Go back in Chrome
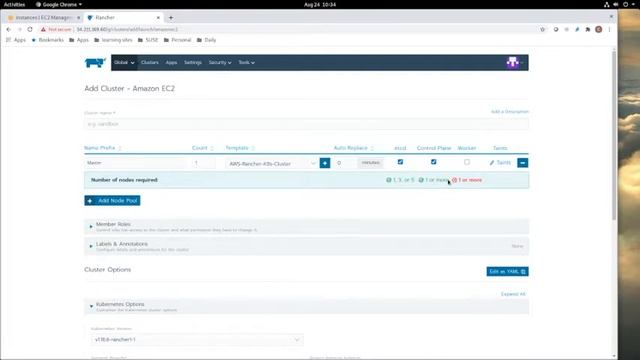 pos(9,29)
